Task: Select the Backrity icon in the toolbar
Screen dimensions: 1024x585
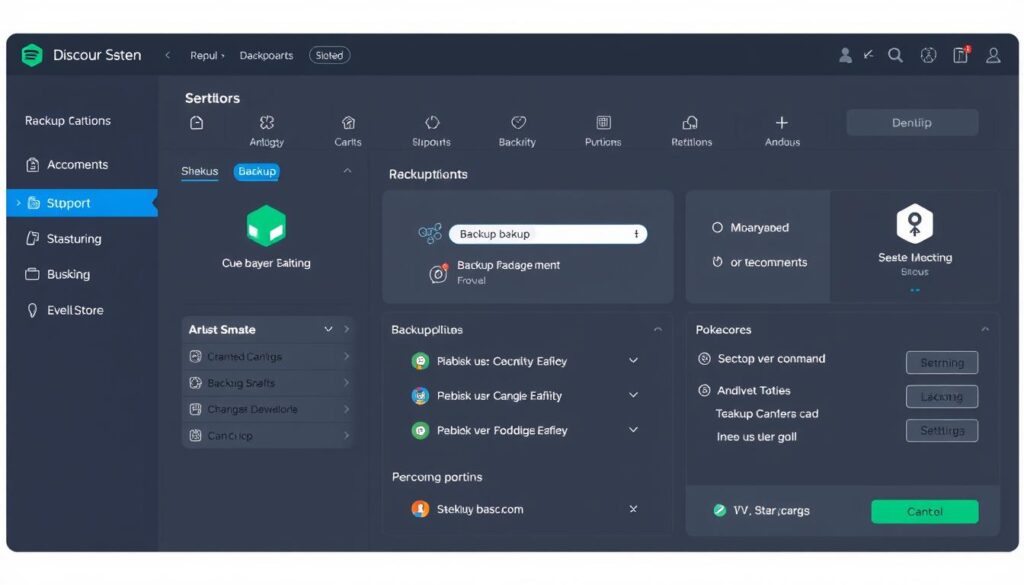Action: click(517, 121)
